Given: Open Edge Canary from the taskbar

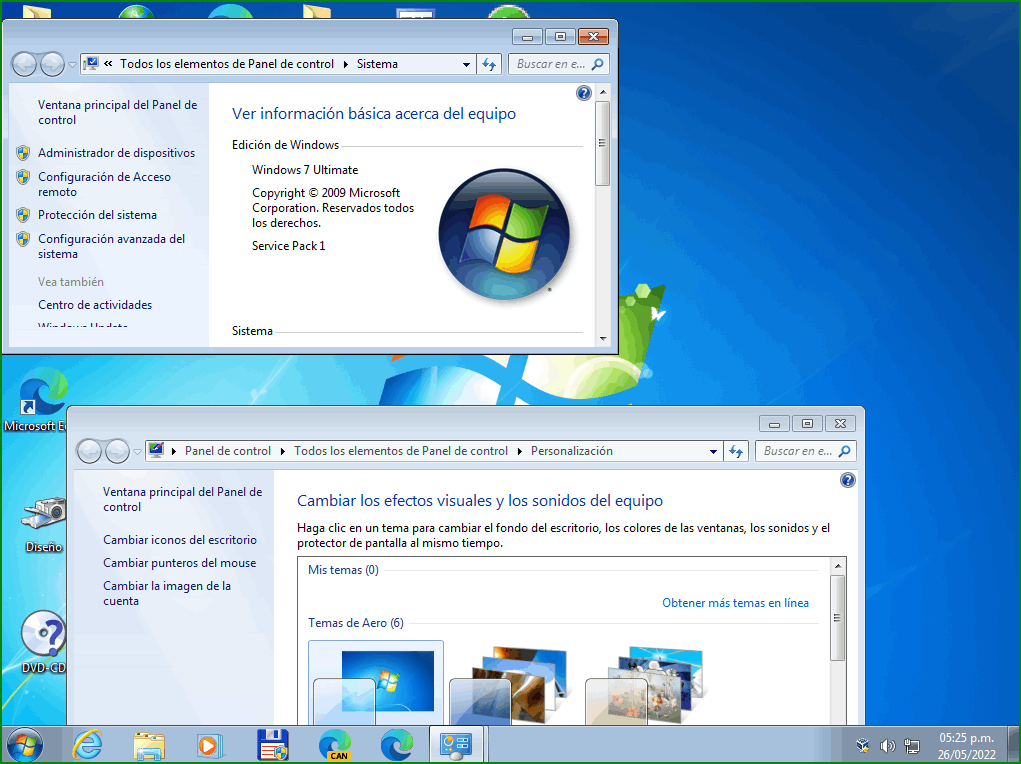Looking at the screenshot, I should pos(335,745).
